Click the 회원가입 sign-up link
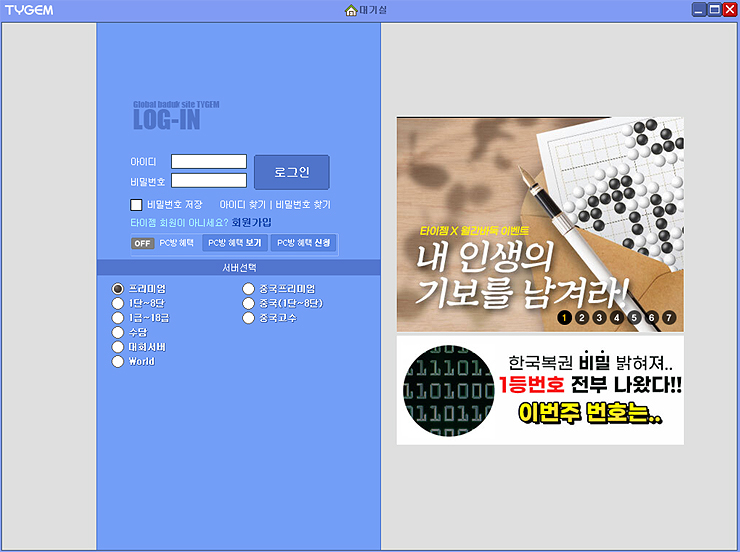Screen dimensions: 740x552 pos(252,222)
